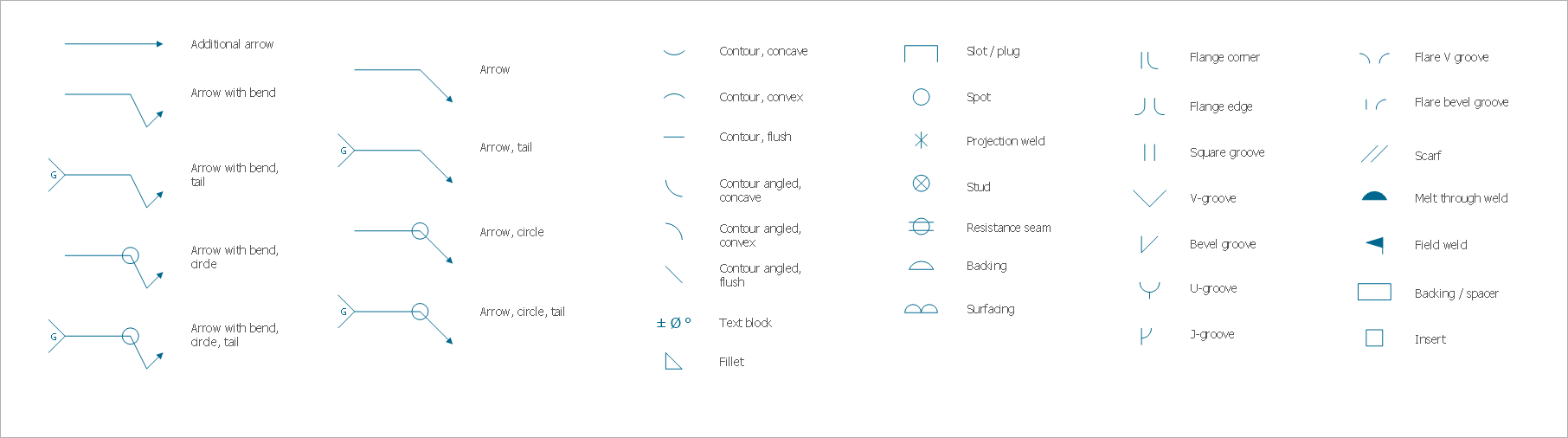Select the Insert square symbol
The image size is (1568, 438).
pyautogui.click(x=1374, y=338)
